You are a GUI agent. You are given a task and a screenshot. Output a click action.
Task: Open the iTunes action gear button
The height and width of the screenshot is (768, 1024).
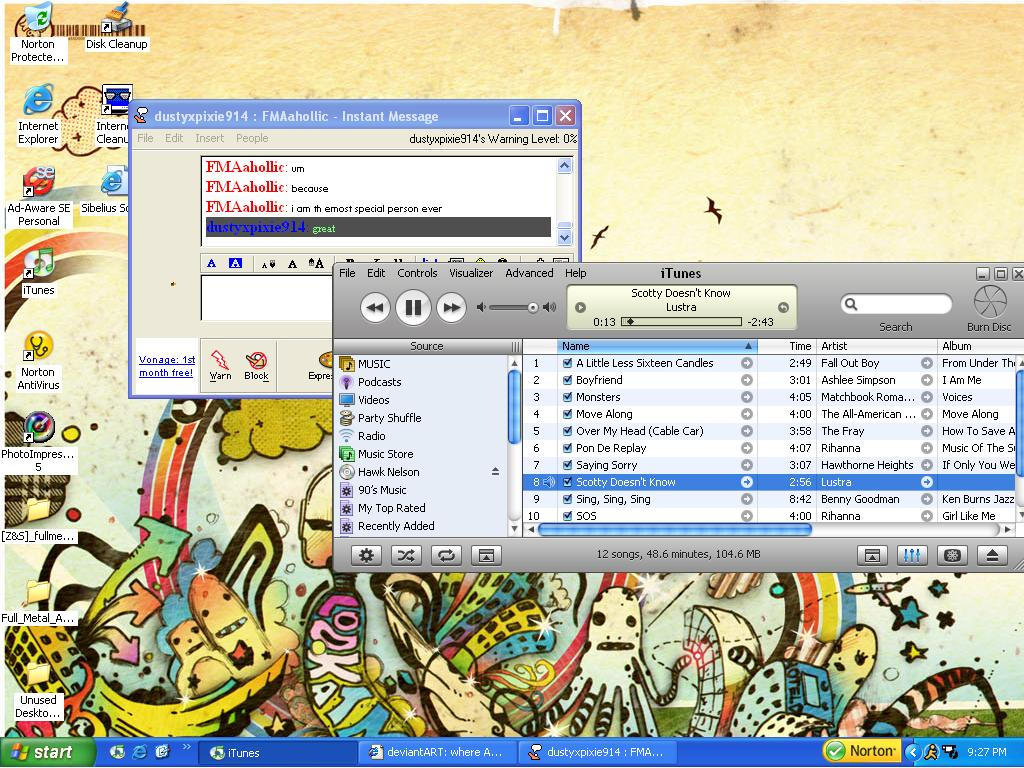tap(366, 555)
